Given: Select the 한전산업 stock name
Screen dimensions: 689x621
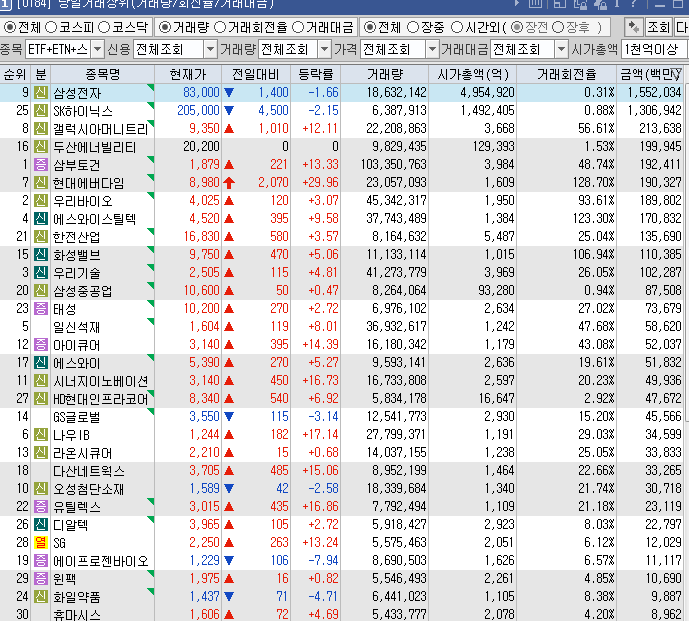Looking at the screenshot, I should coord(77,237).
